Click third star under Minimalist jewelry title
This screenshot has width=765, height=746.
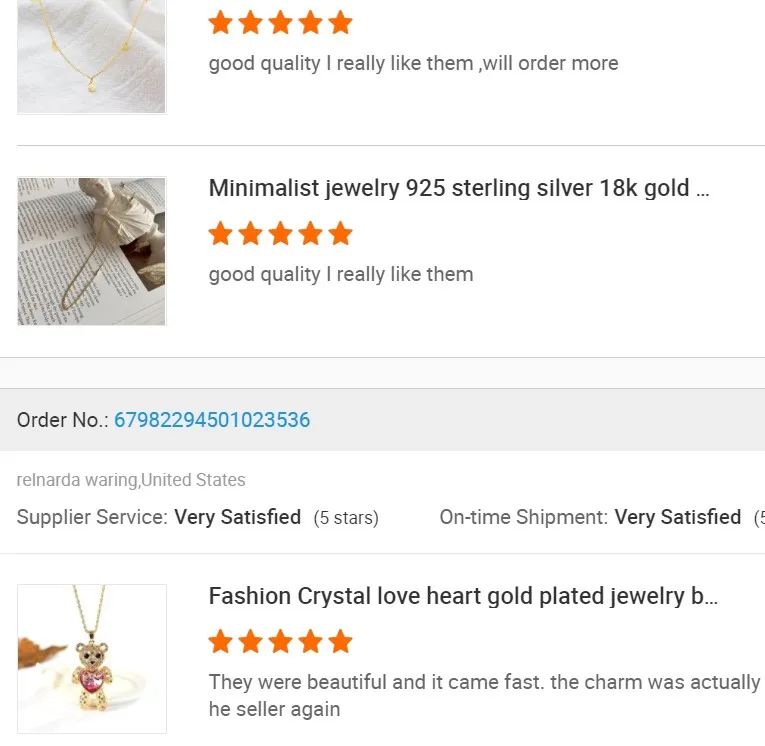281,234
